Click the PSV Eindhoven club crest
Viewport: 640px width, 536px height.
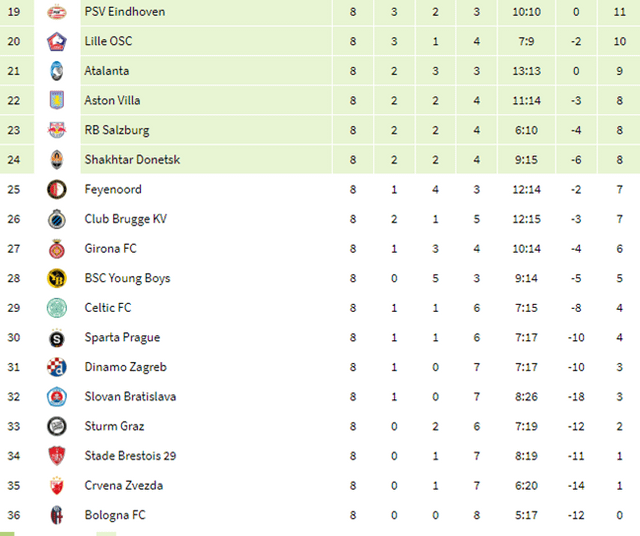click(x=56, y=12)
